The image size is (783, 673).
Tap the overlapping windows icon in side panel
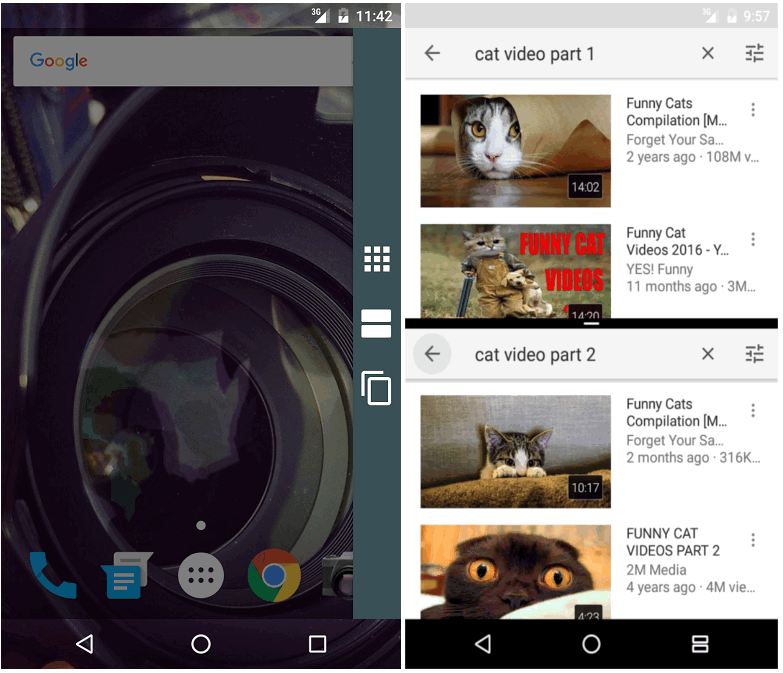point(376,388)
